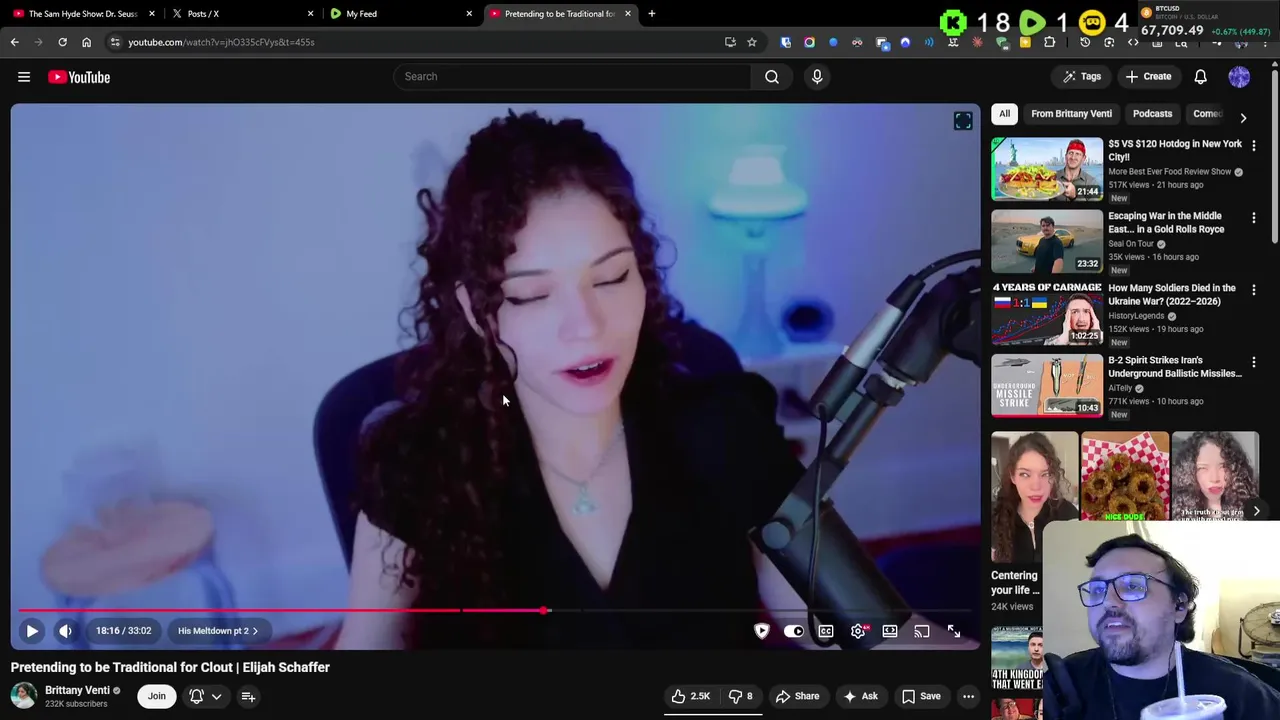Open the 'How Many Soldiers Died' thumbnail
Viewport: 1280px width, 720px height.
[x=1047, y=313]
